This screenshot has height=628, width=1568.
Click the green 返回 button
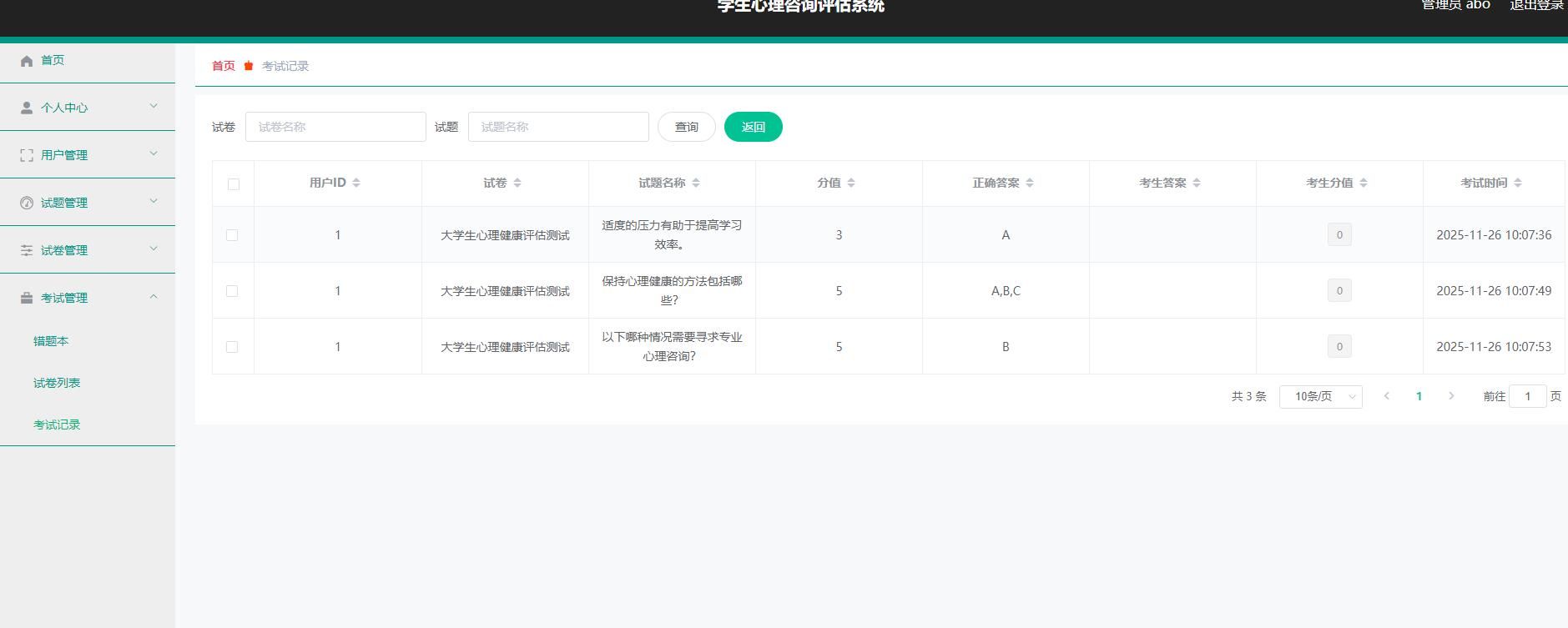pyautogui.click(x=754, y=127)
